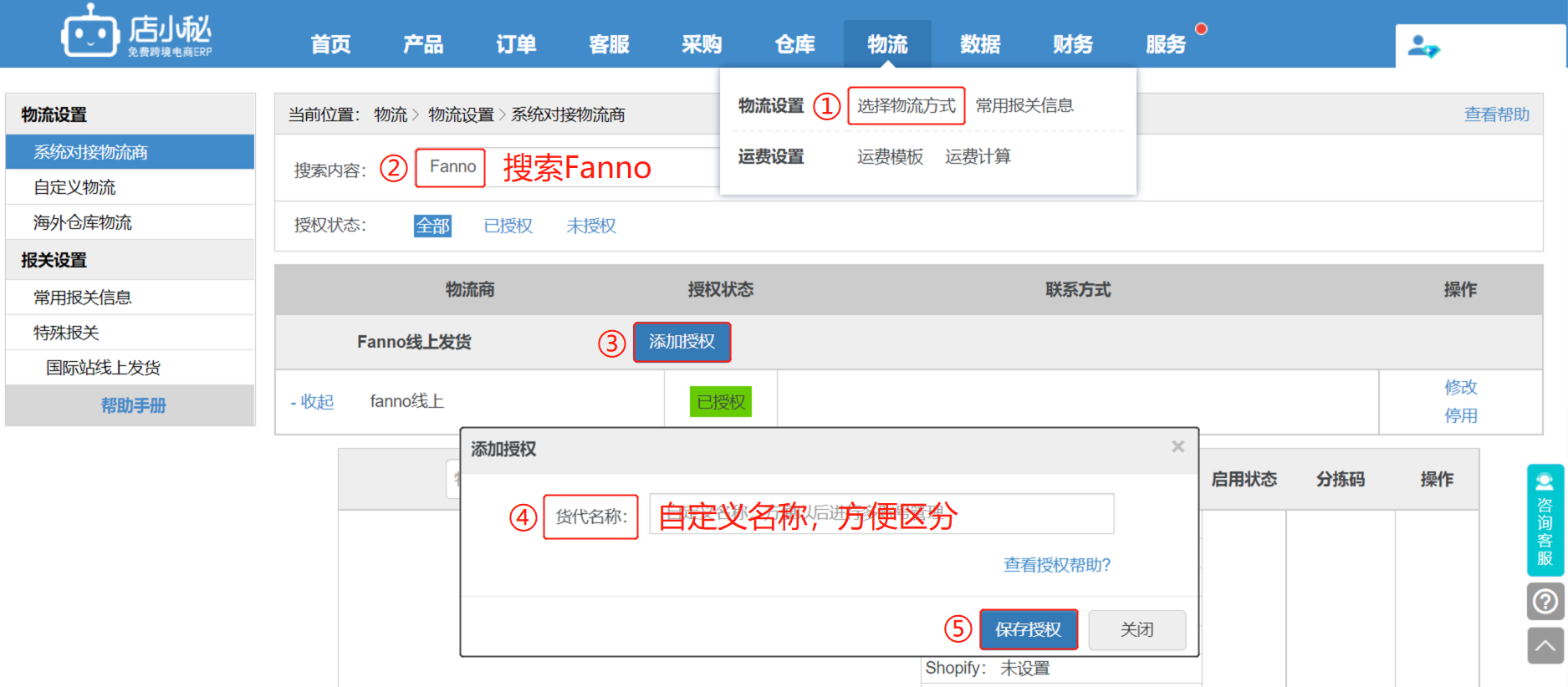
Task: Select 系统对接物流商 in sidebar
Action: pos(130,152)
